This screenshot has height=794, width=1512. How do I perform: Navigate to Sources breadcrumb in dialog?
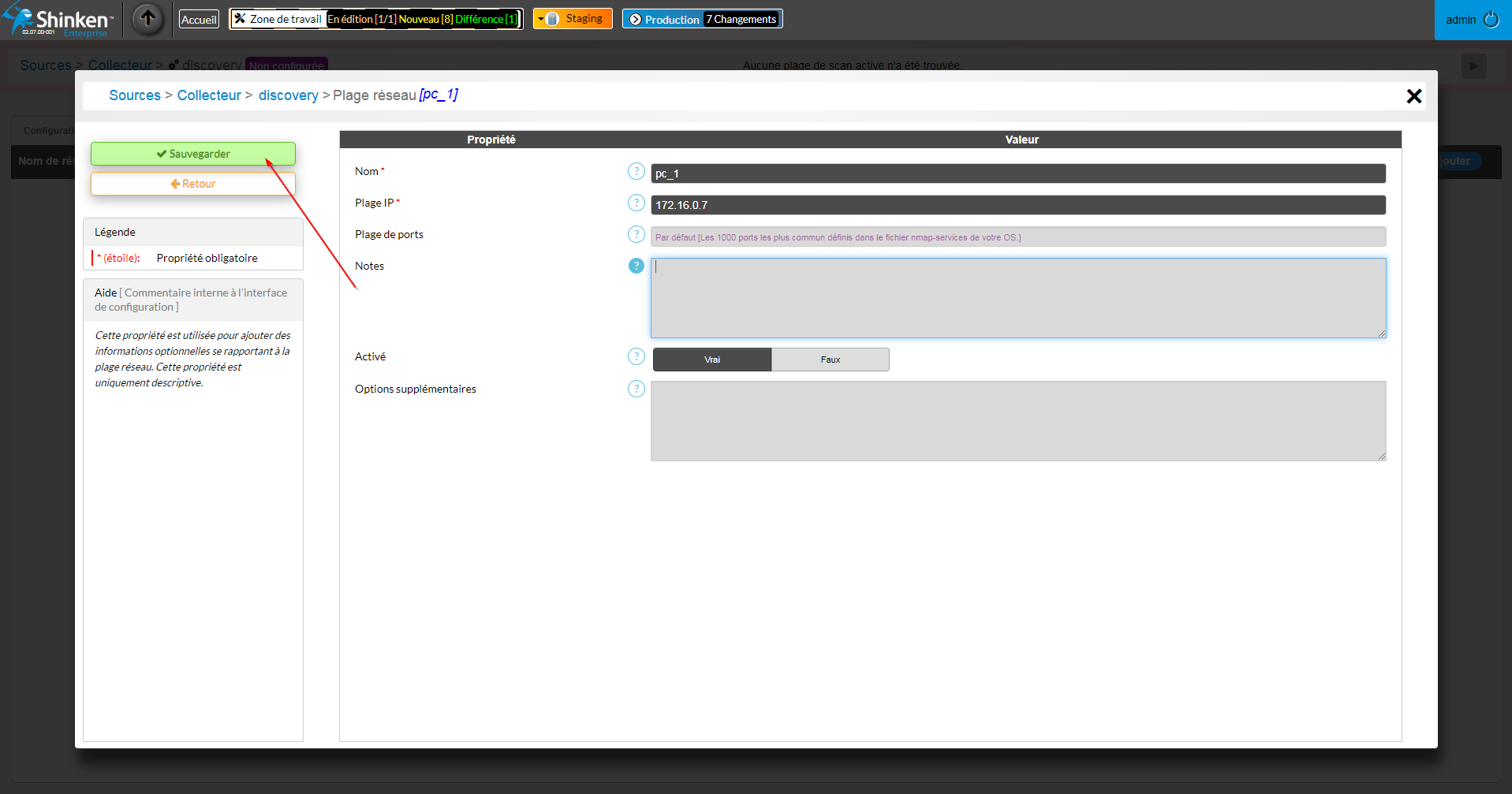[135, 95]
